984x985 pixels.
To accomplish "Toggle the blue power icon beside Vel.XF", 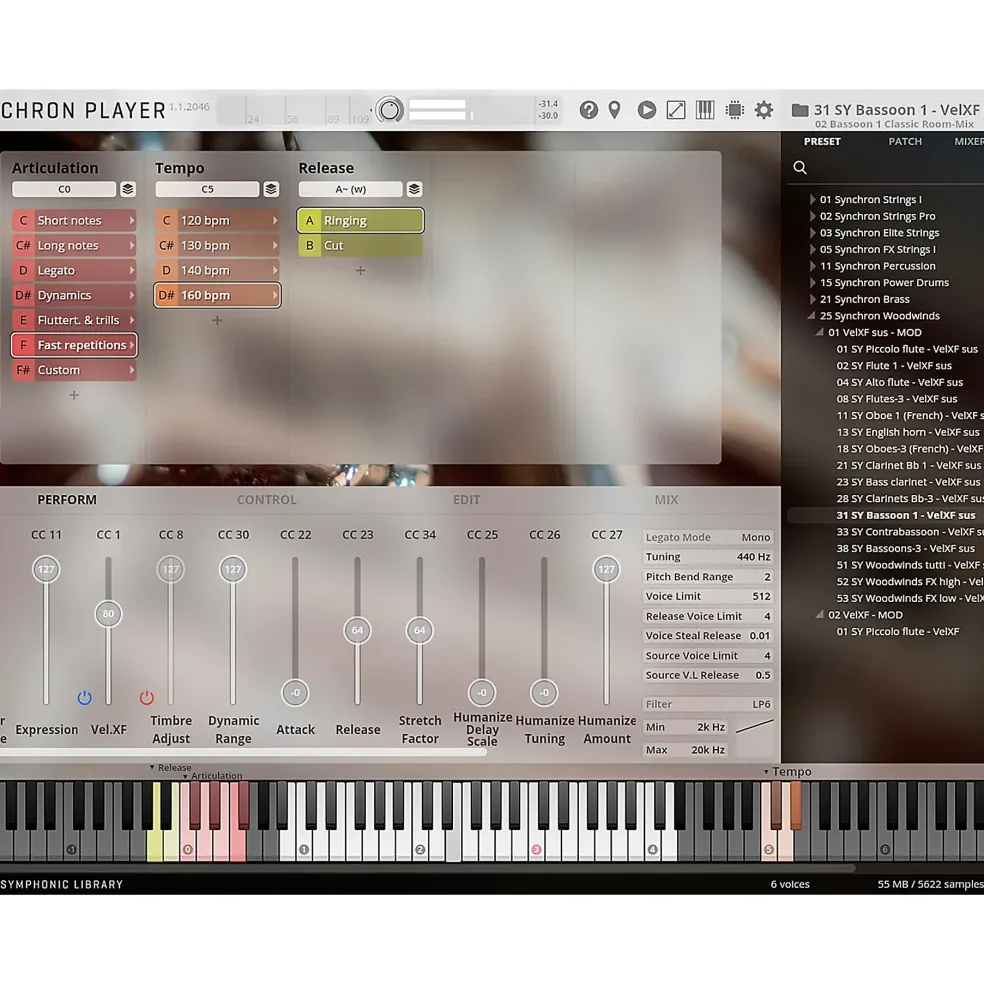I will click(84, 697).
